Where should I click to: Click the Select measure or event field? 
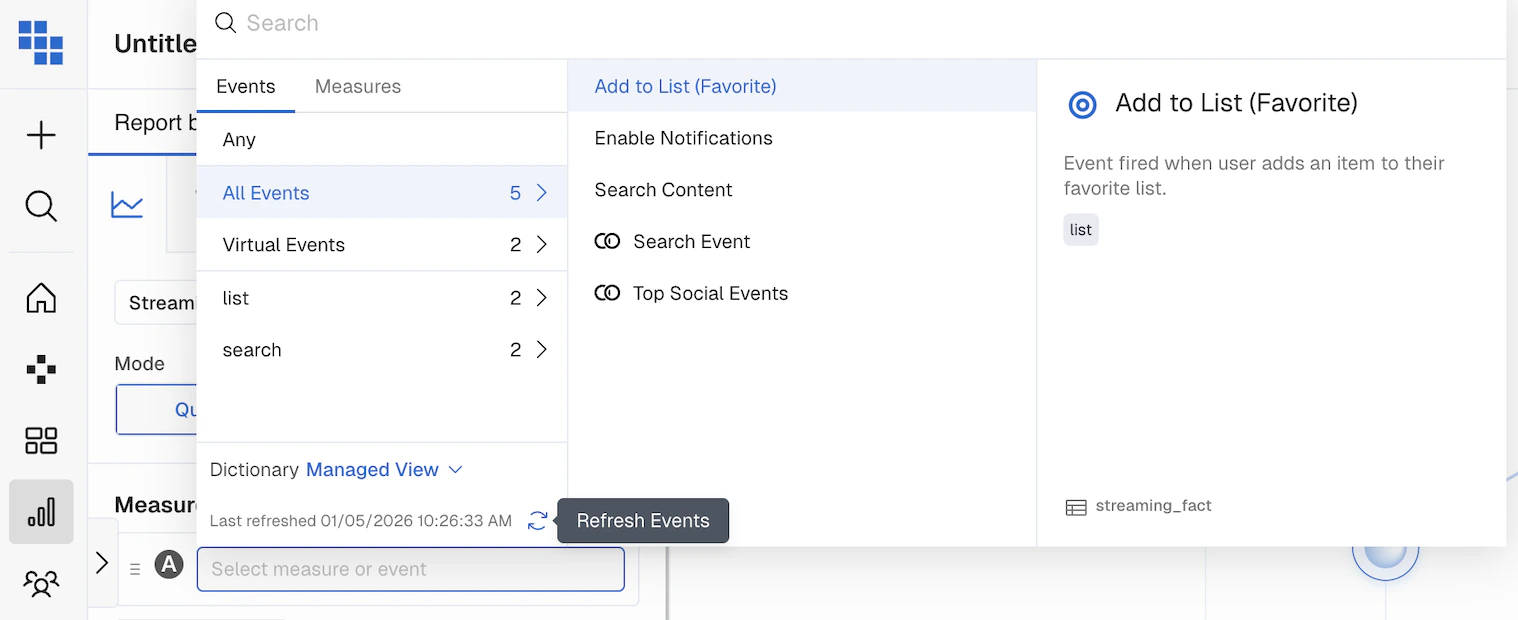[411, 569]
